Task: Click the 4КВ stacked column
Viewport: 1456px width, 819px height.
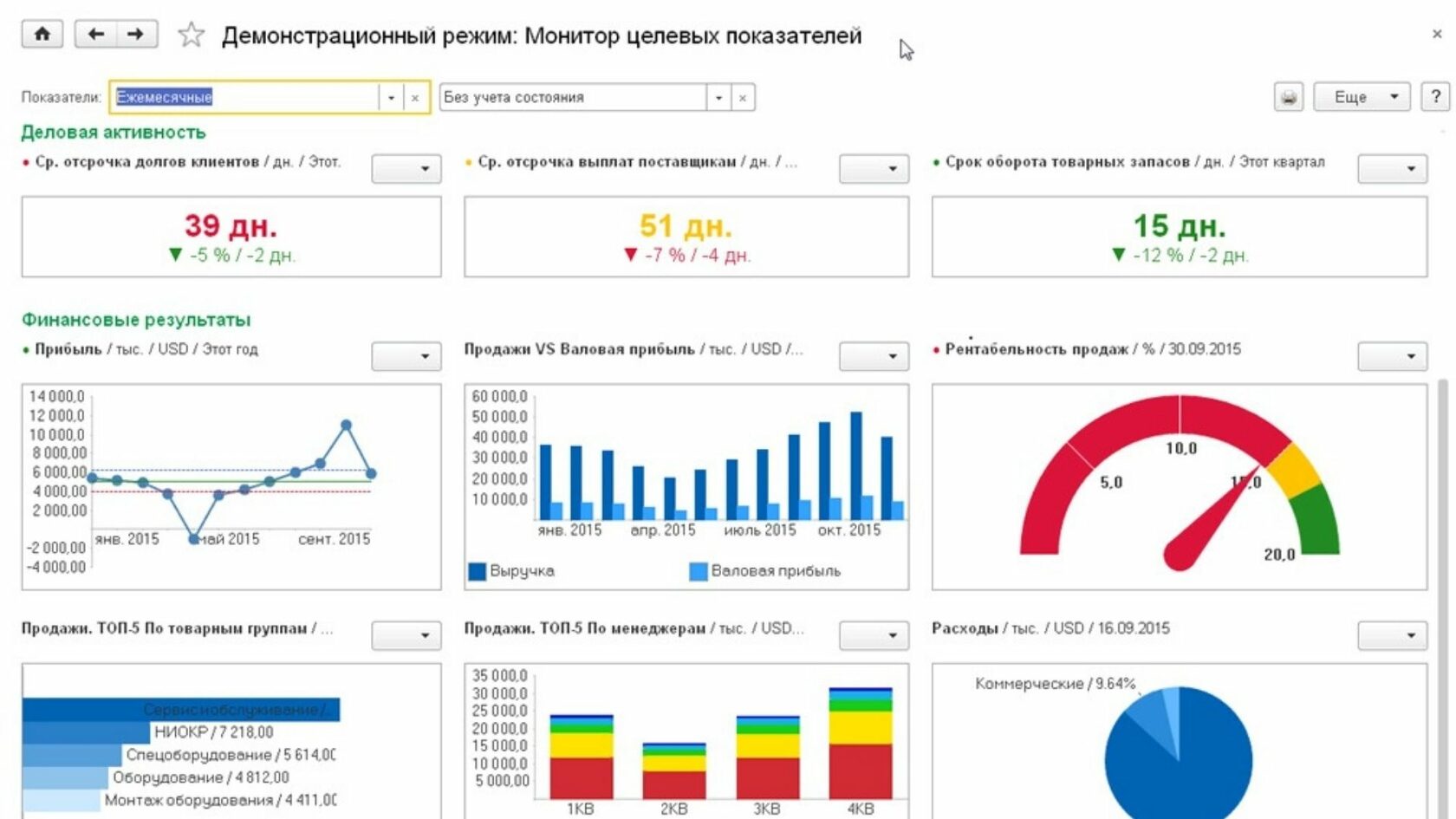Action: click(861, 743)
